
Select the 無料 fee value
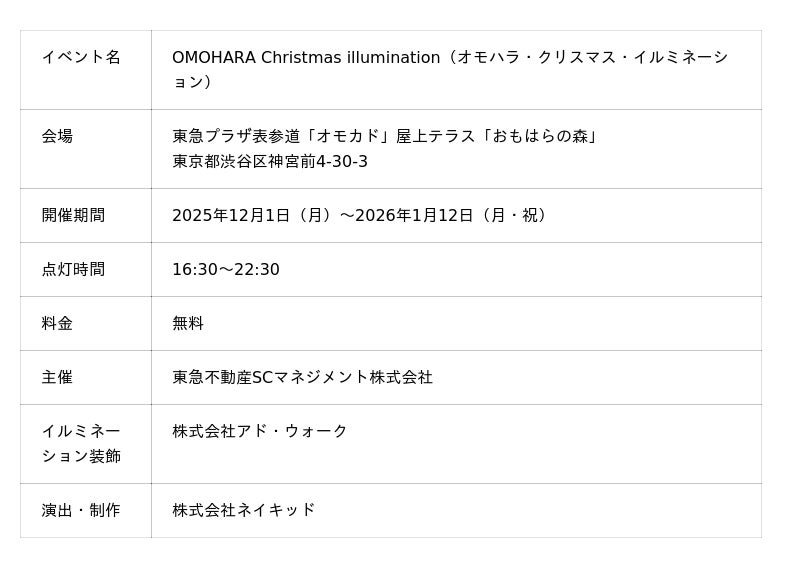188,324
